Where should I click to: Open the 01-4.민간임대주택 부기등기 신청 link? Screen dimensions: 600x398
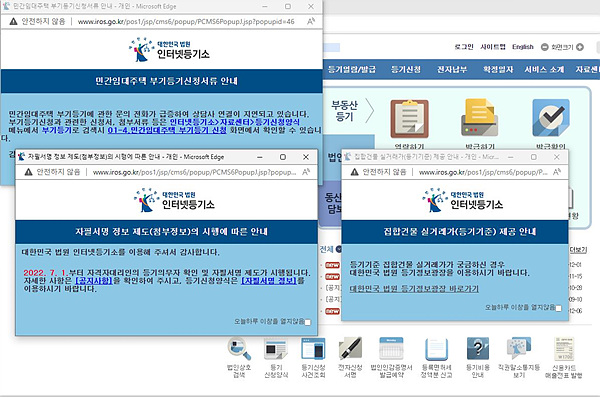click(x=167, y=130)
